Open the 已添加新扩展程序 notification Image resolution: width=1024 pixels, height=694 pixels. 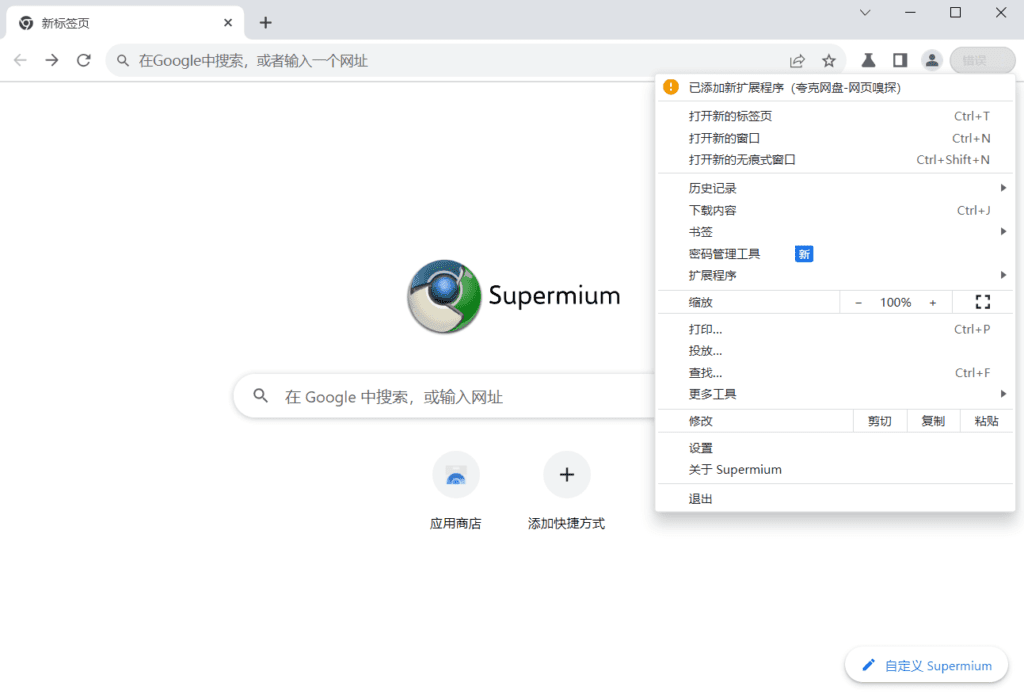835,87
